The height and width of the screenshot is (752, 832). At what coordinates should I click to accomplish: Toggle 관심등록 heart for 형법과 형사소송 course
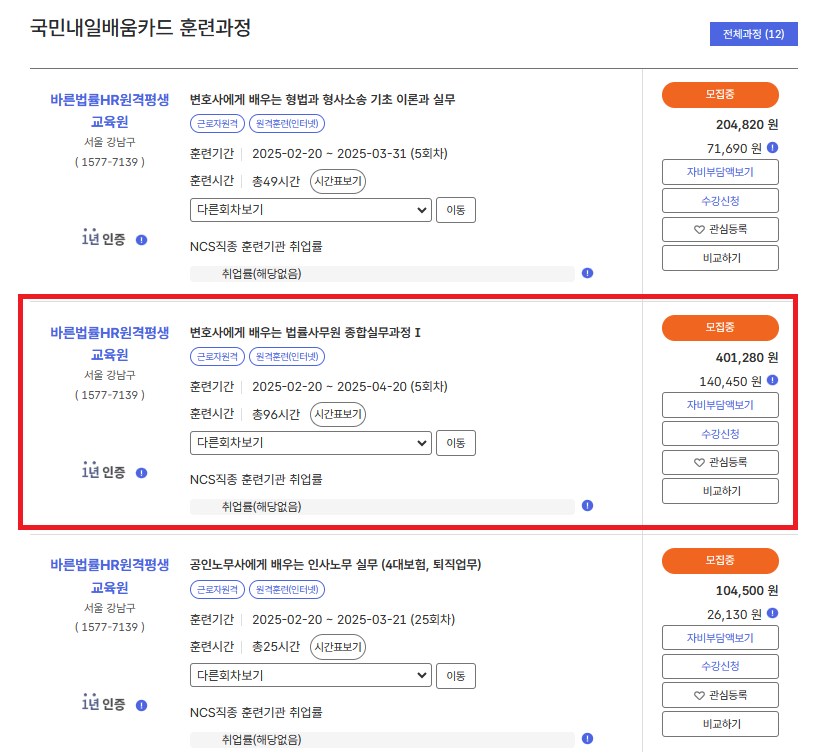[x=720, y=229]
